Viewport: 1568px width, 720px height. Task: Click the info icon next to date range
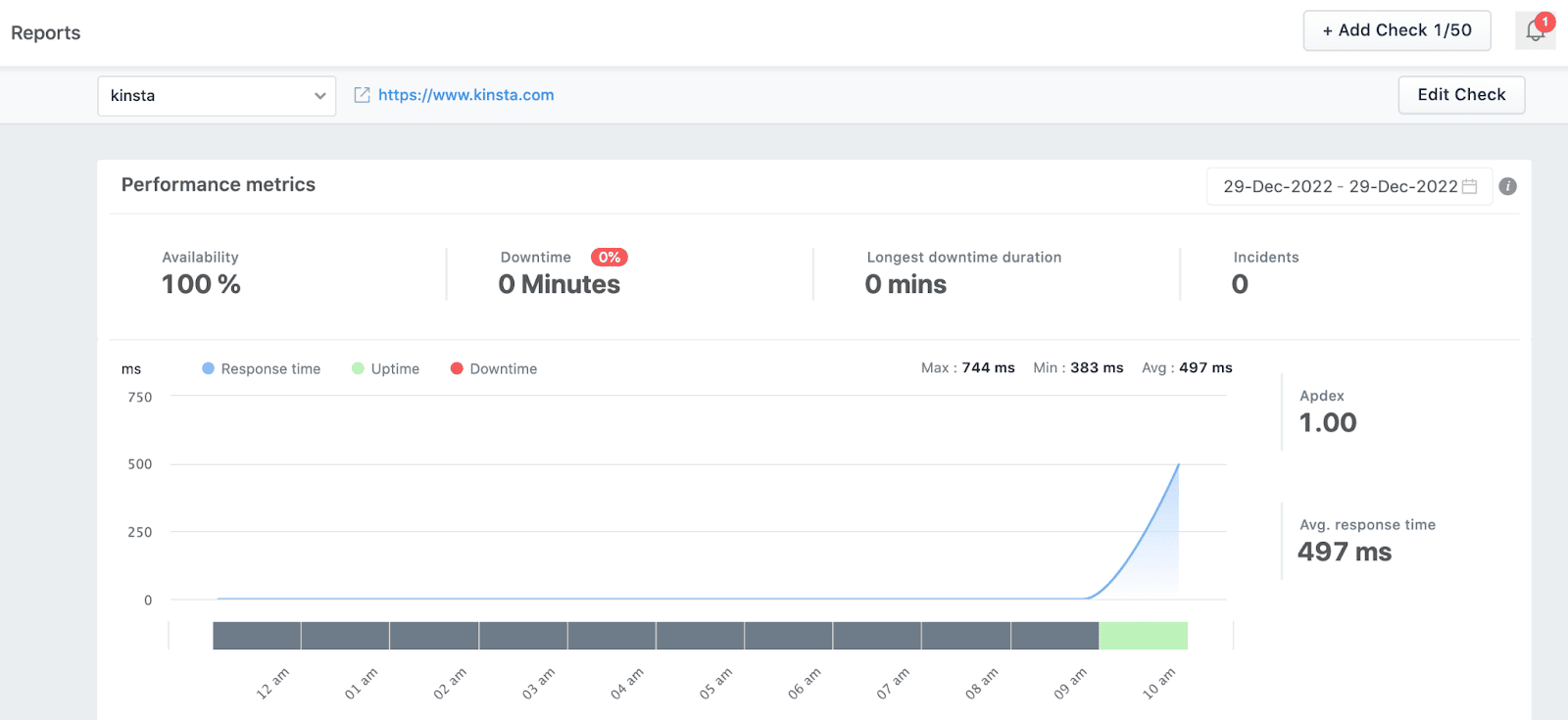(x=1507, y=186)
